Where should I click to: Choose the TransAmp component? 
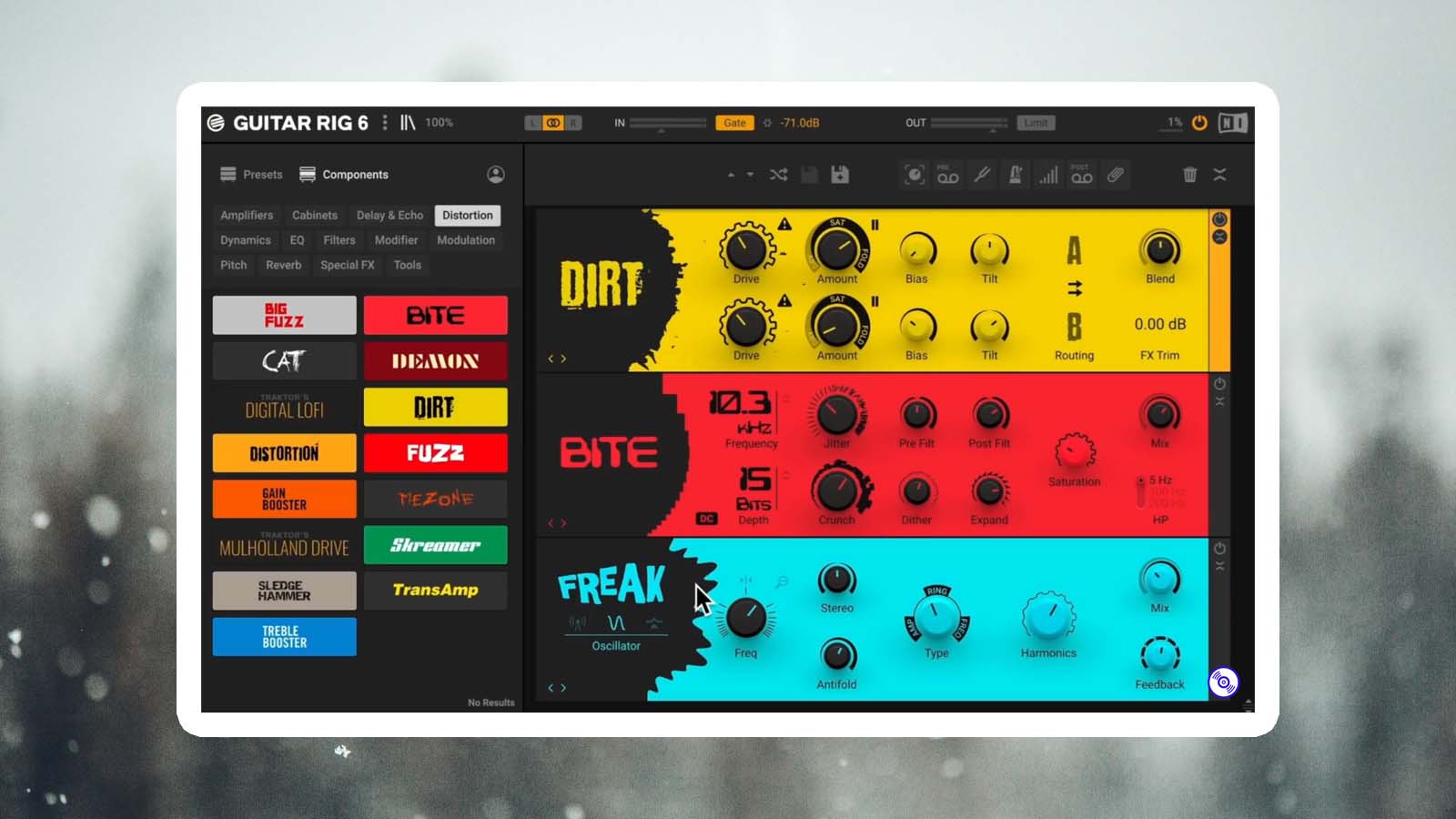[436, 591]
